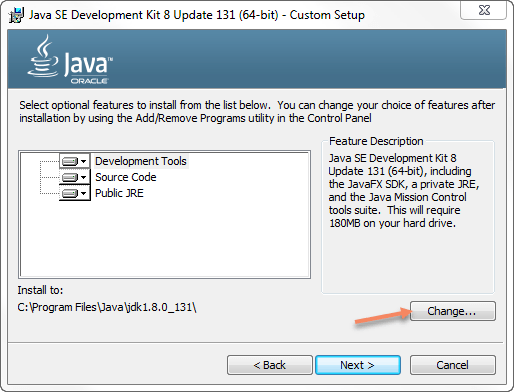Screen dimensions: 514x392
Task: Select the Public JRE feature
Action: [119, 193]
